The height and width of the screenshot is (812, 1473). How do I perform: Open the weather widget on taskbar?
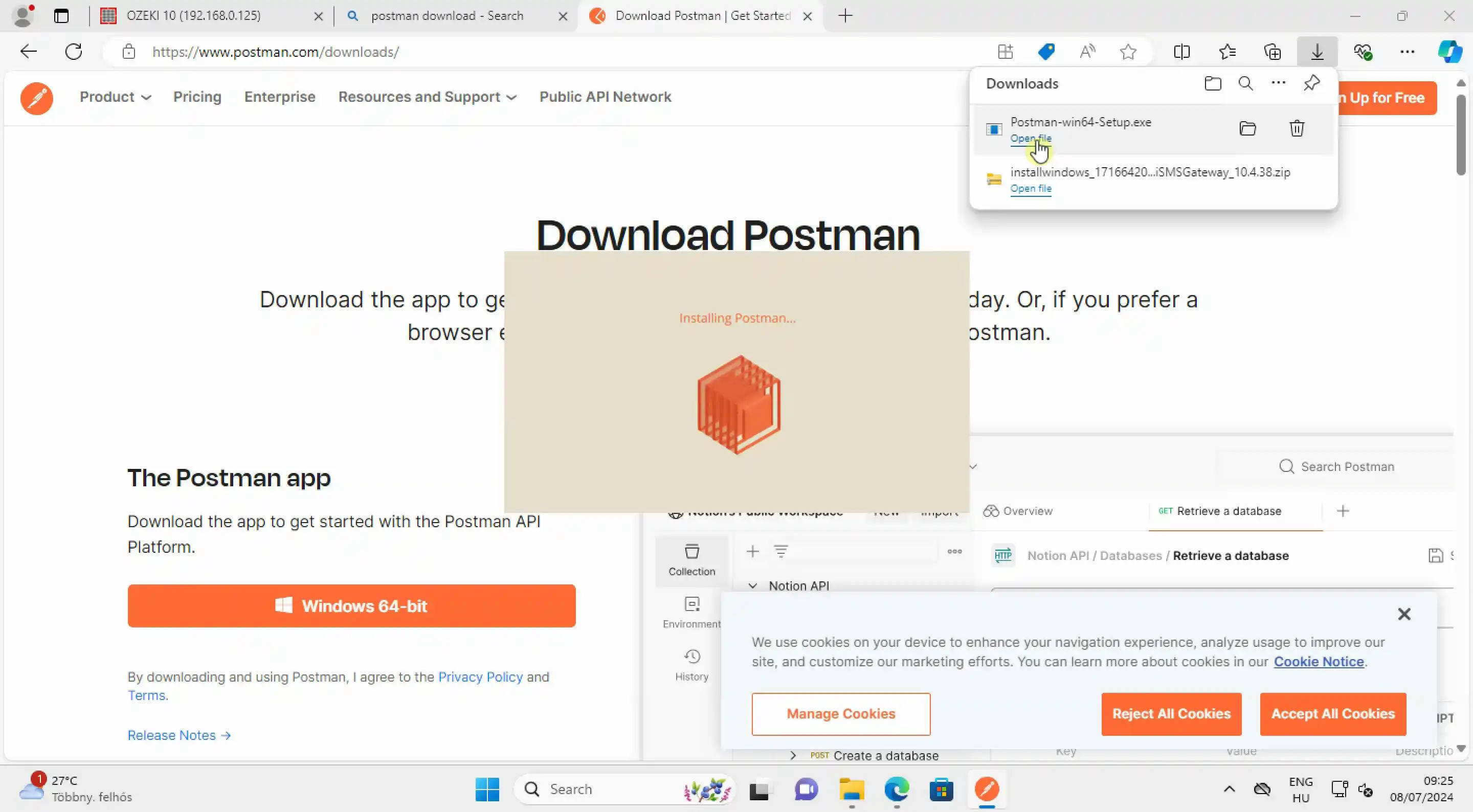tap(76, 789)
